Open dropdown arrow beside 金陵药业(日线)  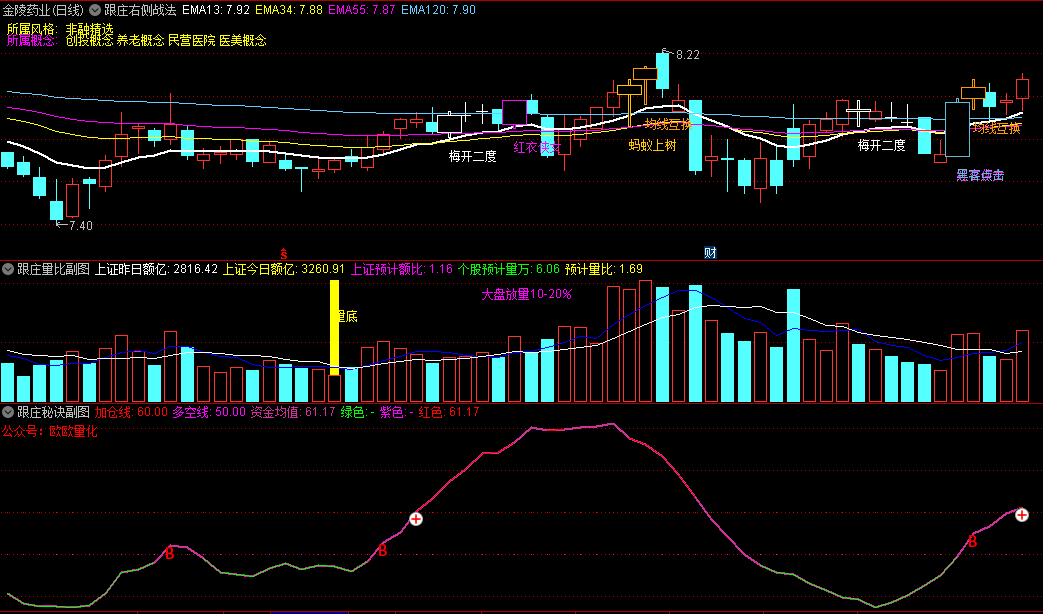(94, 10)
